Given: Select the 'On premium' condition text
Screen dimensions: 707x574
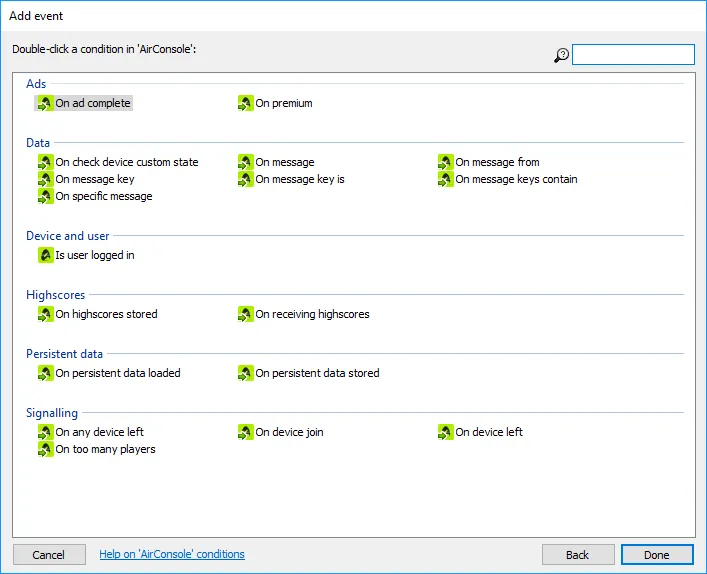Looking at the screenshot, I should click(284, 103).
